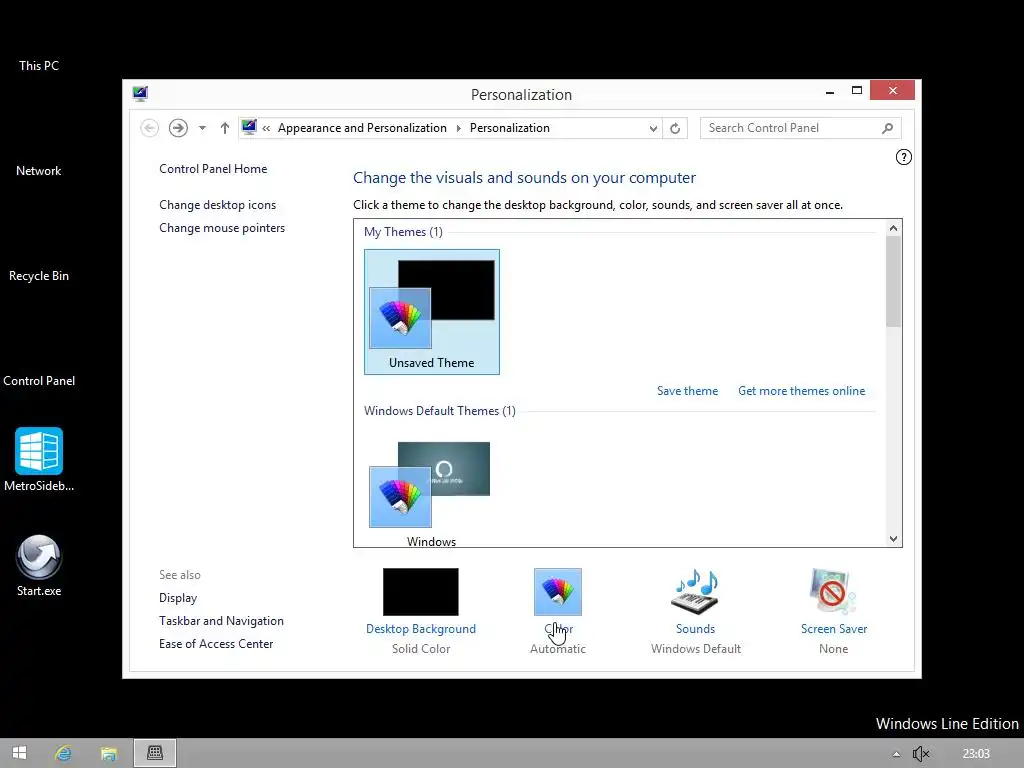
Task: Open Change desktop icons
Action: click(x=217, y=205)
